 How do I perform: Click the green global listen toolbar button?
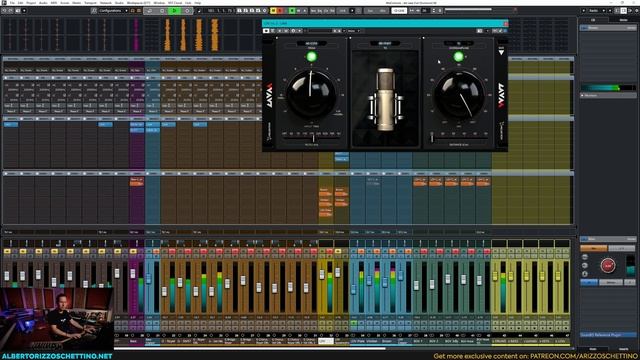292,11
